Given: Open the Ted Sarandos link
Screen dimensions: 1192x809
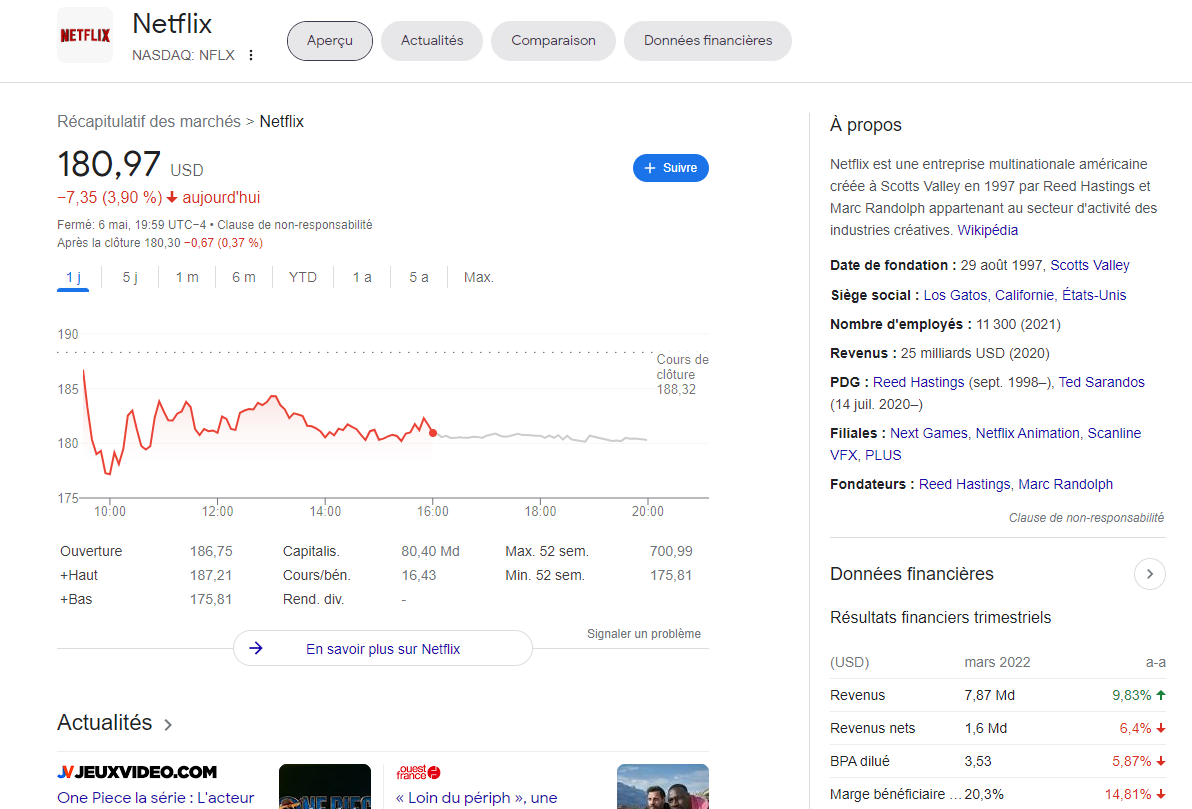Looking at the screenshot, I should (1102, 382).
